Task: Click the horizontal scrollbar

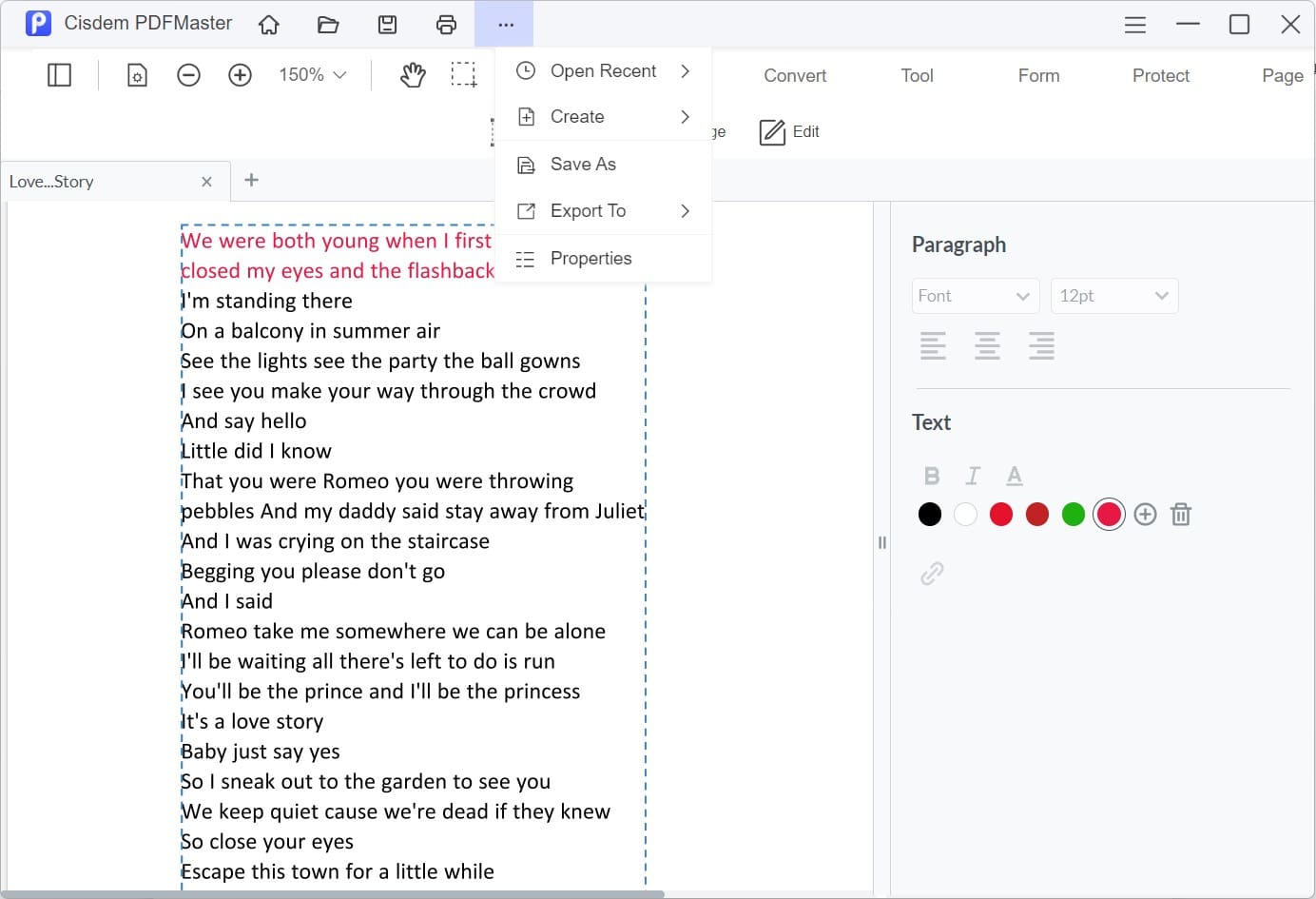Action: point(333,894)
